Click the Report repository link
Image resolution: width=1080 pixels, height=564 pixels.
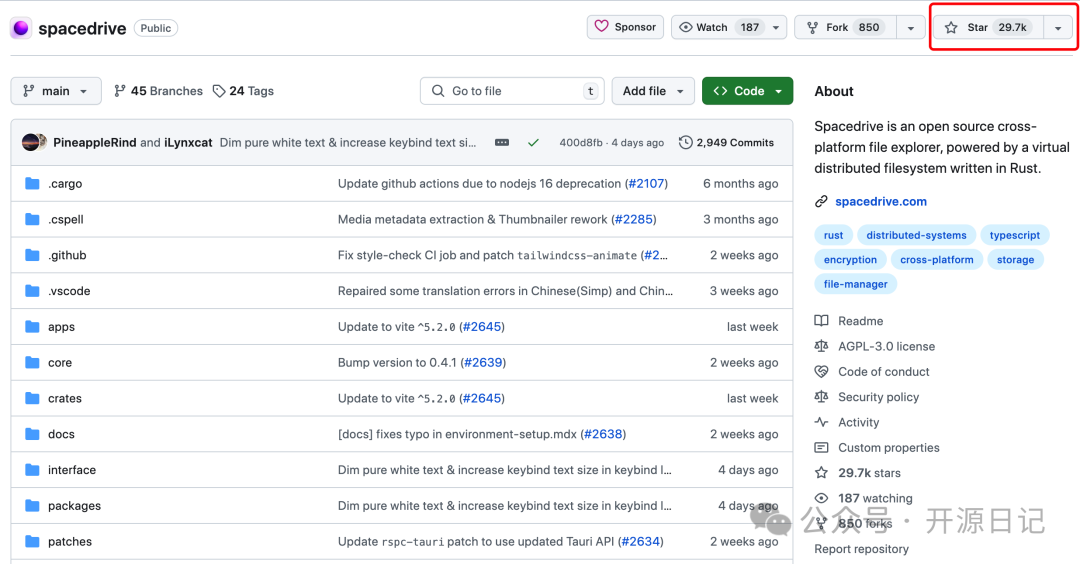click(861, 549)
